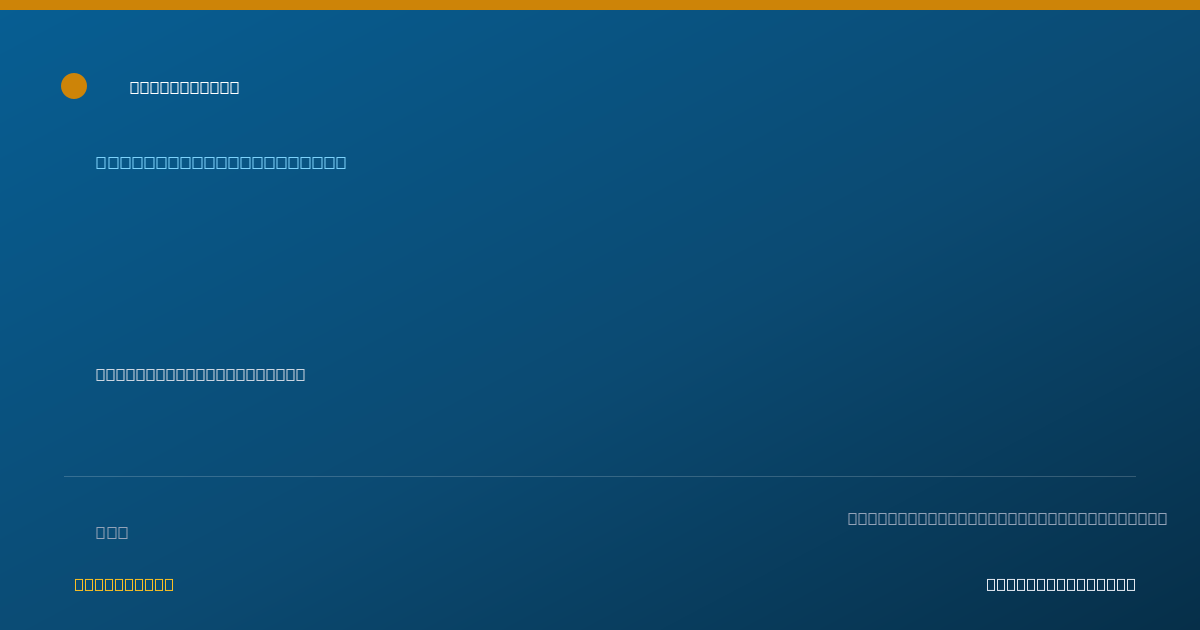Click the last character of the light blue headline
This screenshot has height=630, width=1200.
coord(340,163)
